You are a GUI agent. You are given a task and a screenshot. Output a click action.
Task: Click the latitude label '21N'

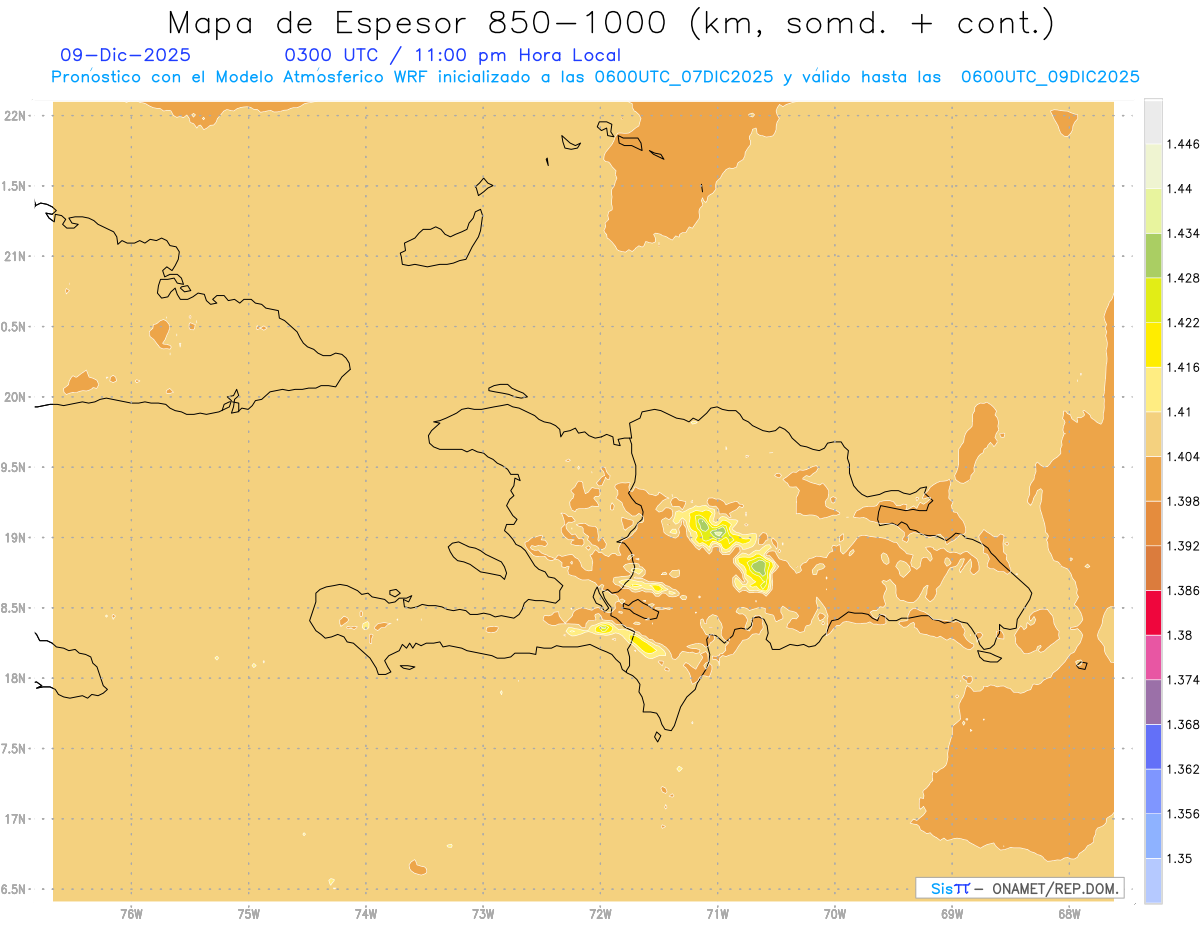point(15,256)
